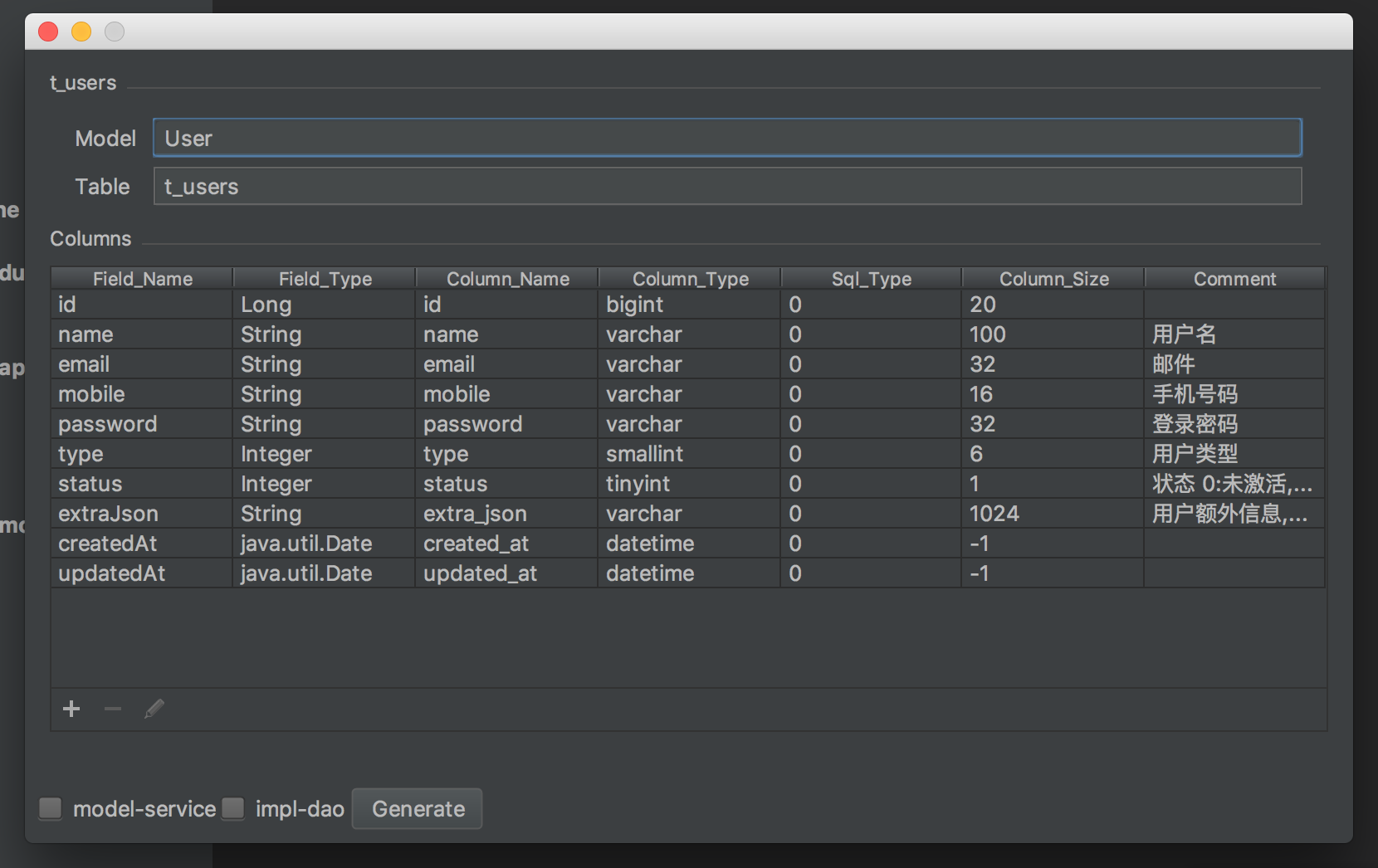The width and height of the screenshot is (1378, 868).
Task: Minimize the dialog with yellow button
Action: click(x=81, y=32)
